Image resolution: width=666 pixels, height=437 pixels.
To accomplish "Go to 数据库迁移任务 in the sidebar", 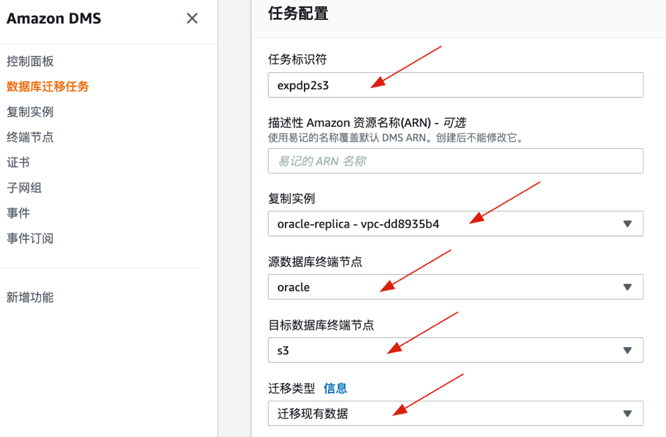I will pos(48,87).
